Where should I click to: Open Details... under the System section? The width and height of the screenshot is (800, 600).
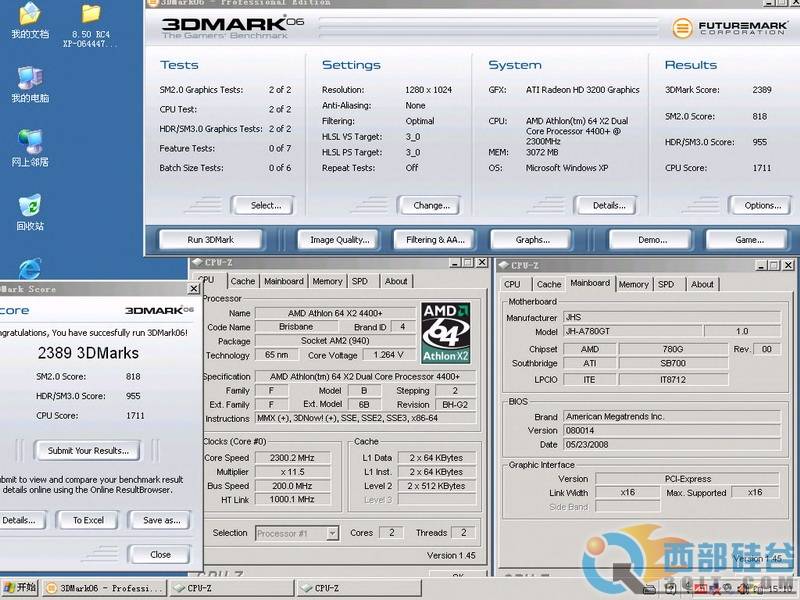[x=607, y=206]
